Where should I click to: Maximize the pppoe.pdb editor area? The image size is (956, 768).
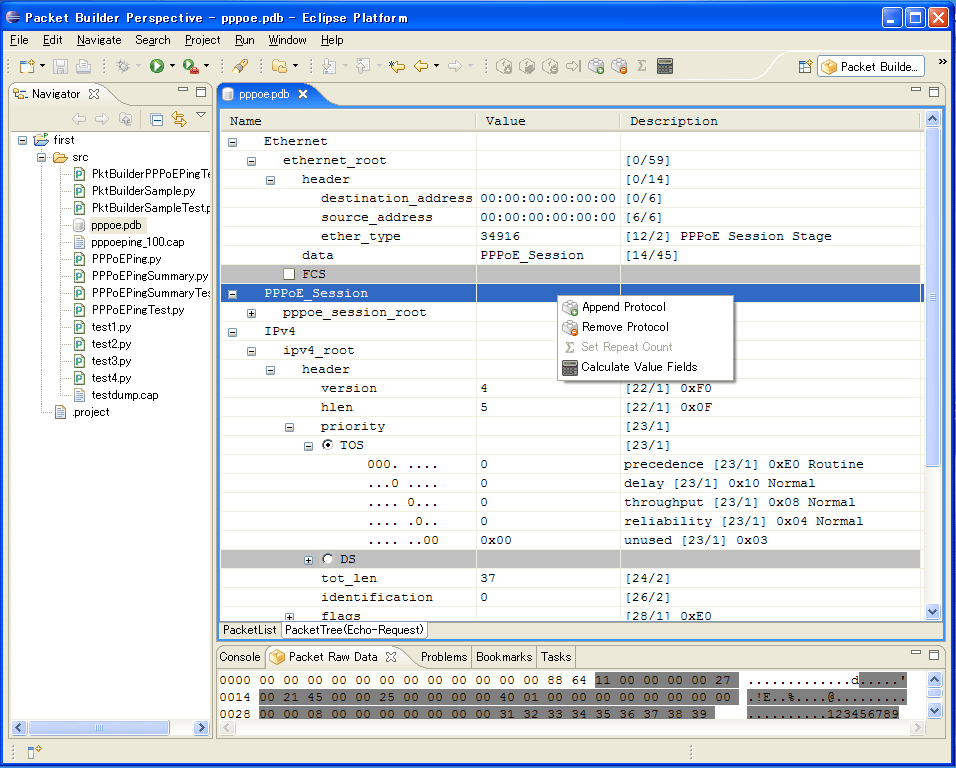click(934, 92)
